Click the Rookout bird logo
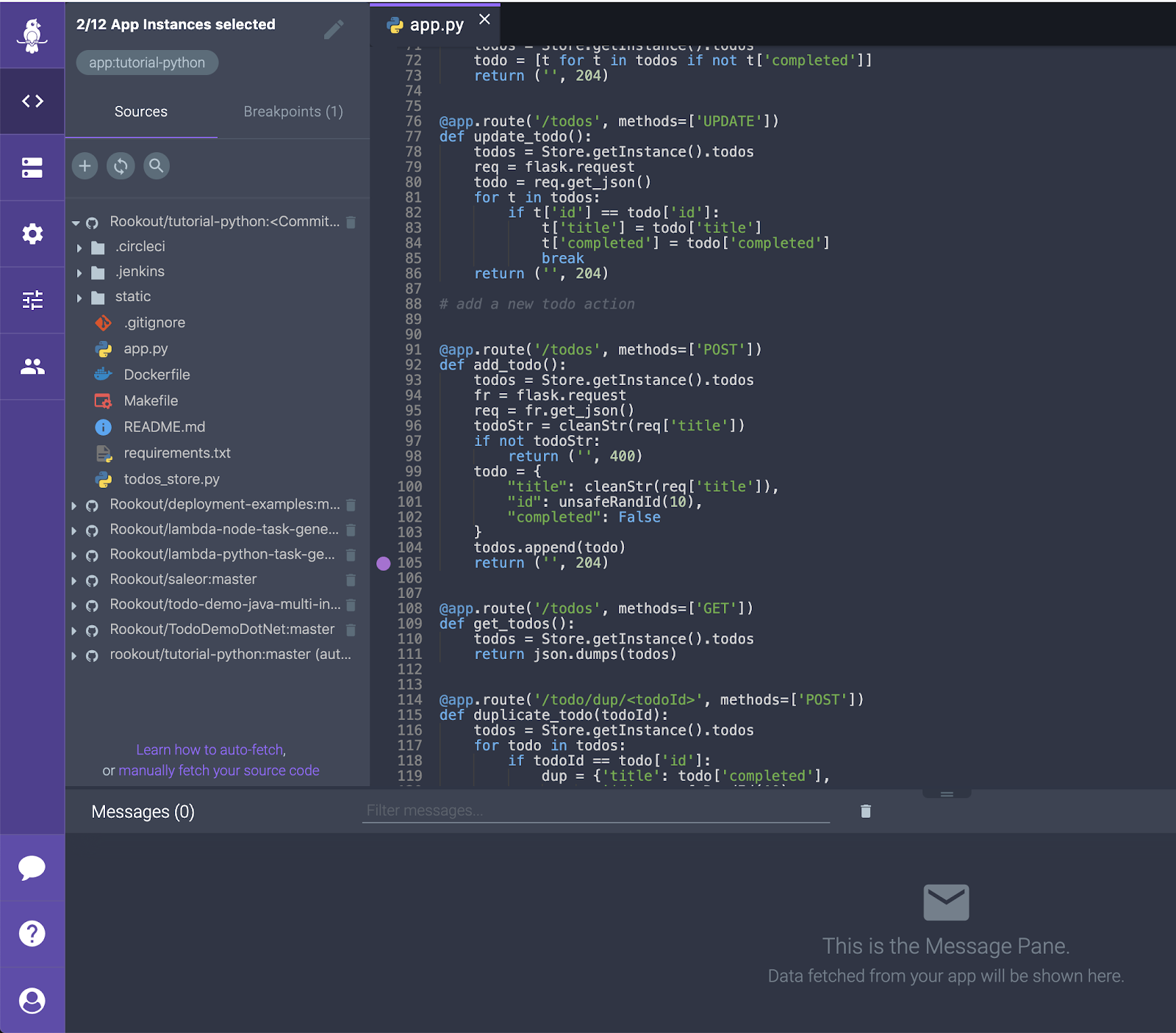 pos(32,36)
